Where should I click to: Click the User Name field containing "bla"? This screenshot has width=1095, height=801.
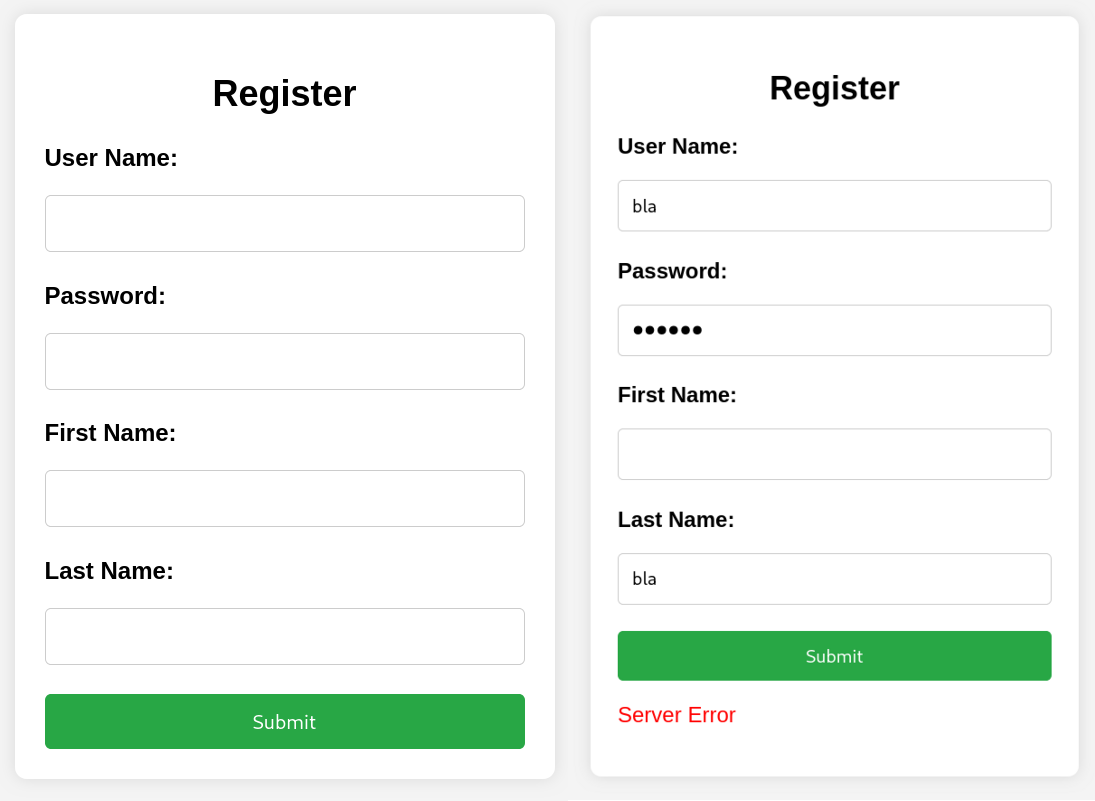[x=834, y=206]
